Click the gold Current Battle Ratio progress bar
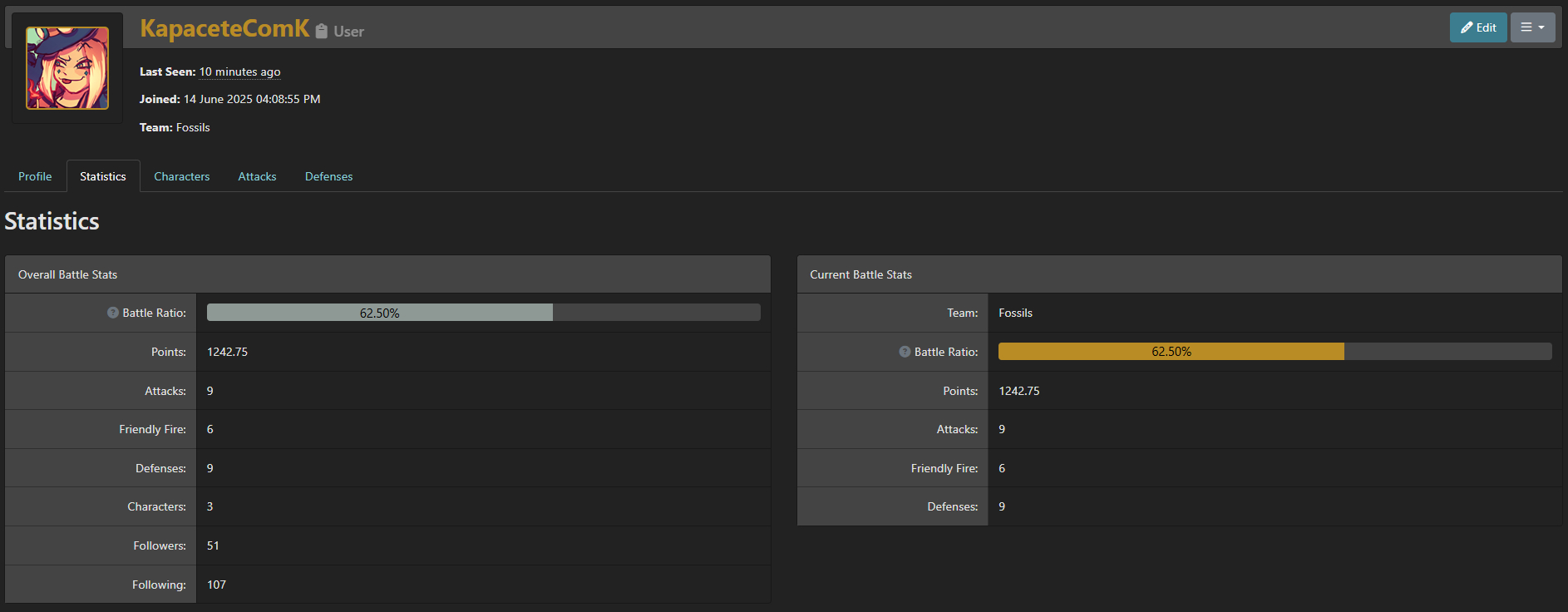 point(1171,352)
